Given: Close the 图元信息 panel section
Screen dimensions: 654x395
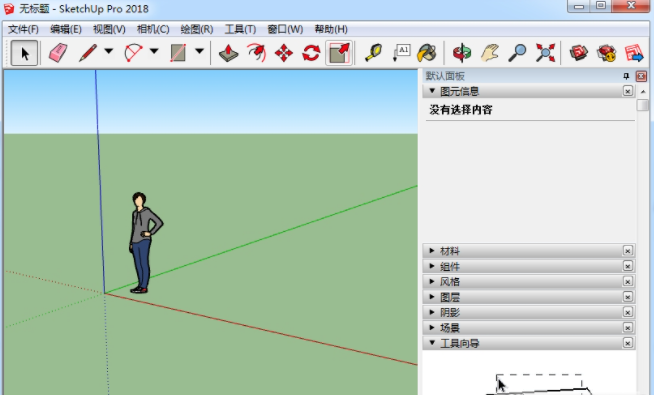Looking at the screenshot, I should point(628,91).
